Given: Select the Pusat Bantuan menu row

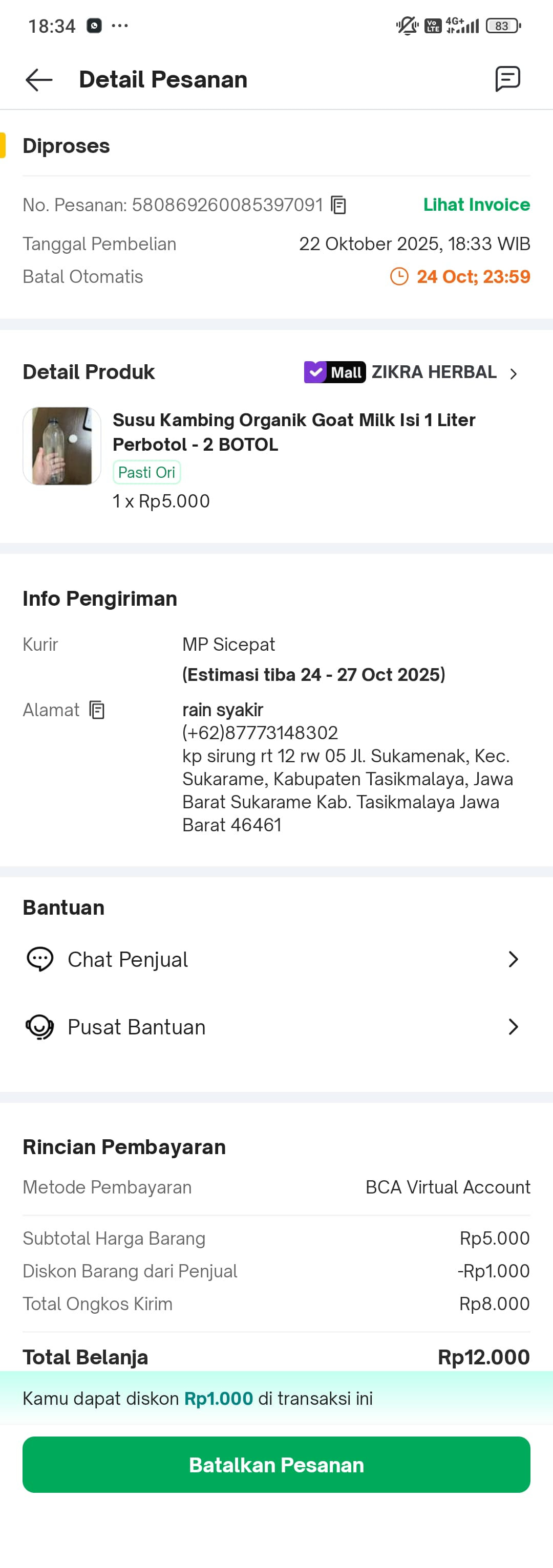Looking at the screenshot, I should [276, 1027].
